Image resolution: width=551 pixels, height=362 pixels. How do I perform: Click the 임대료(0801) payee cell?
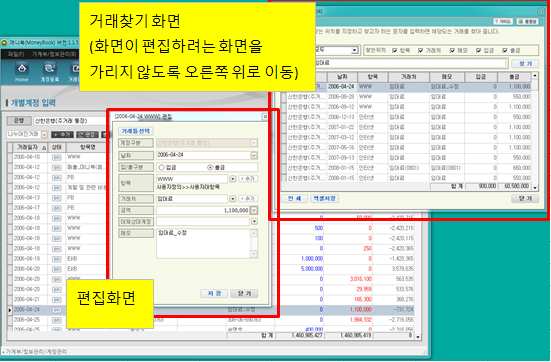[x=408, y=168]
